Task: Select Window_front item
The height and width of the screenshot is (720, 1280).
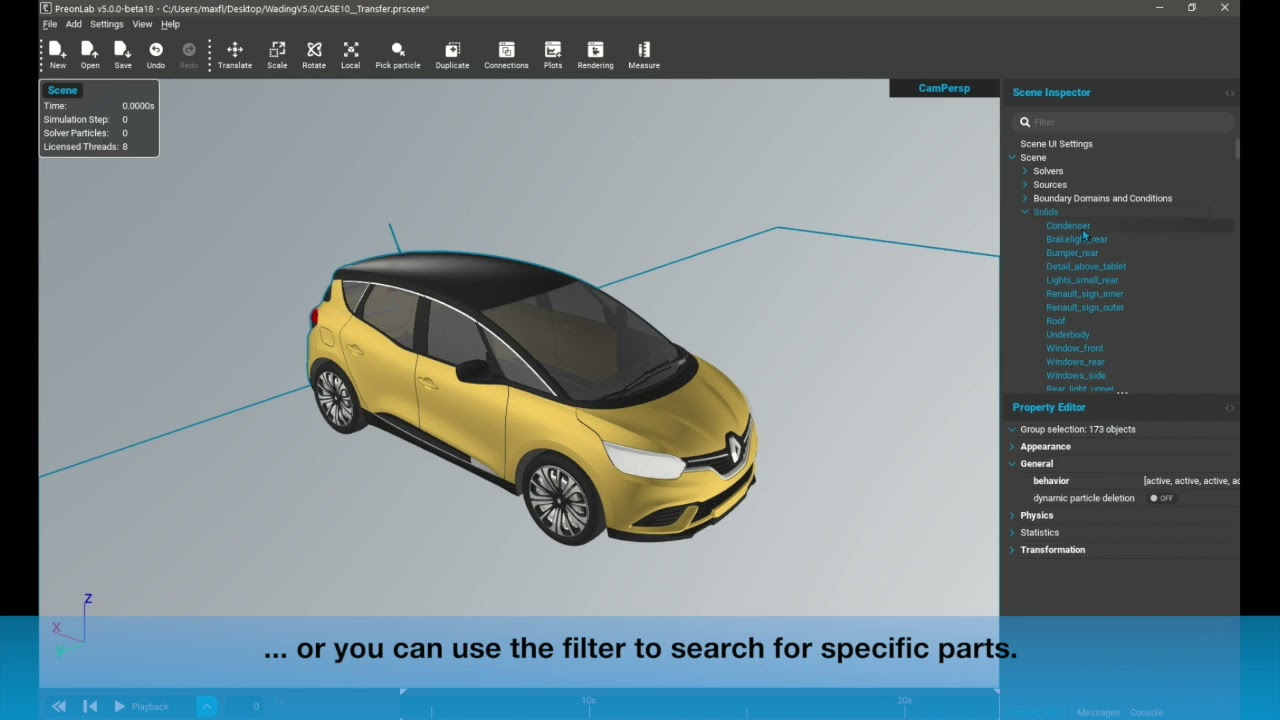Action: coord(1075,348)
